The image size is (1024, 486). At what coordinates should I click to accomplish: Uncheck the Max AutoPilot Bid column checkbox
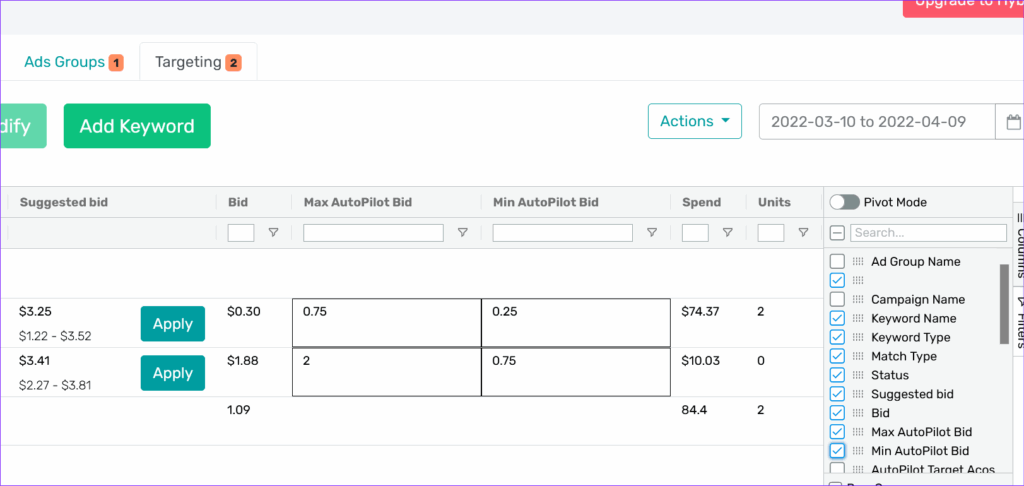837,432
